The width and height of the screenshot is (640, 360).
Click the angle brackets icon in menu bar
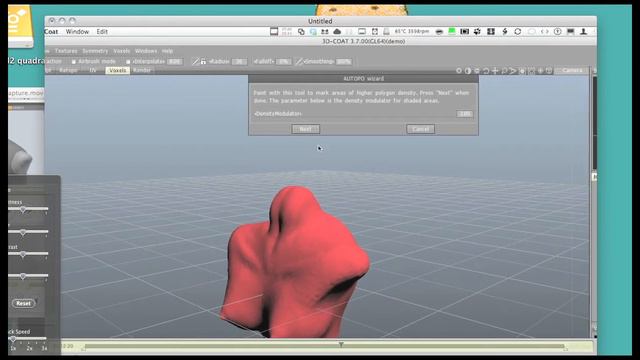coord(544,31)
